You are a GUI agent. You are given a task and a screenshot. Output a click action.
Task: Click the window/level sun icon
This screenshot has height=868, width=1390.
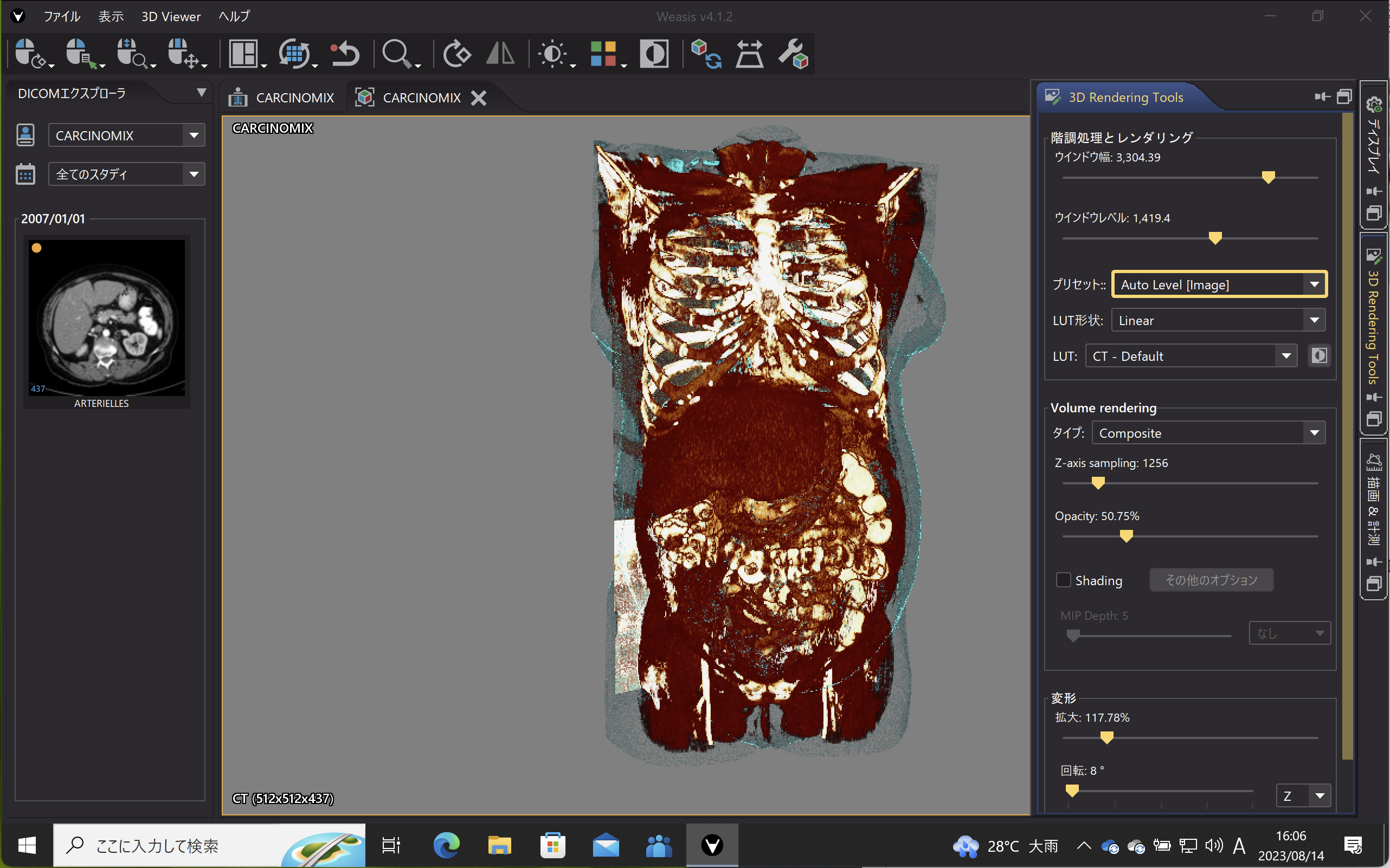pyautogui.click(x=552, y=54)
